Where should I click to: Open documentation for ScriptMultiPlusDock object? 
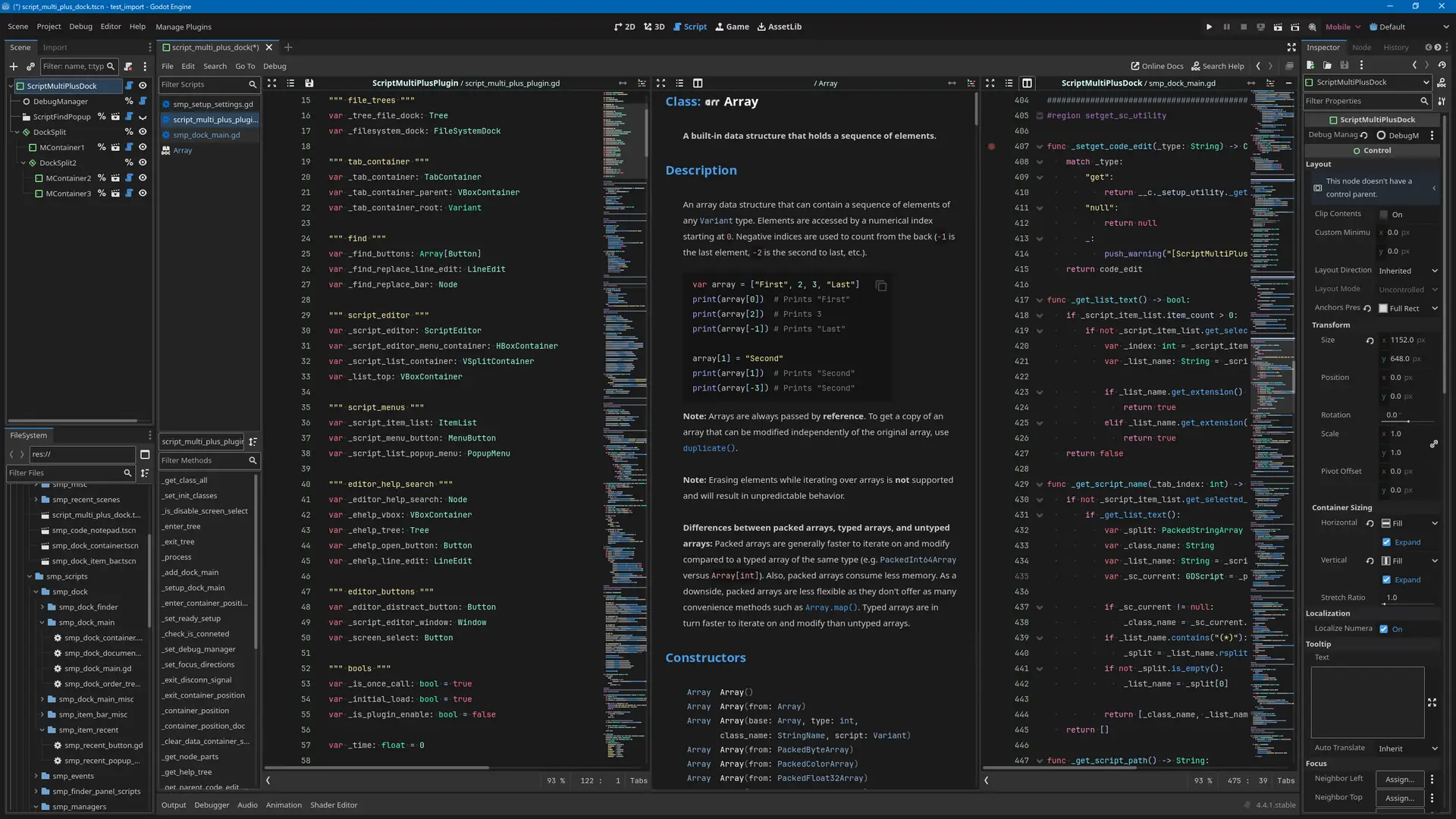pyautogui.click(x=1442, y=82)
